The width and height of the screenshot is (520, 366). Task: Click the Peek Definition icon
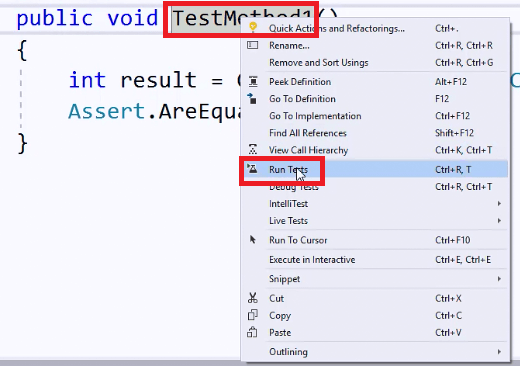253,82
